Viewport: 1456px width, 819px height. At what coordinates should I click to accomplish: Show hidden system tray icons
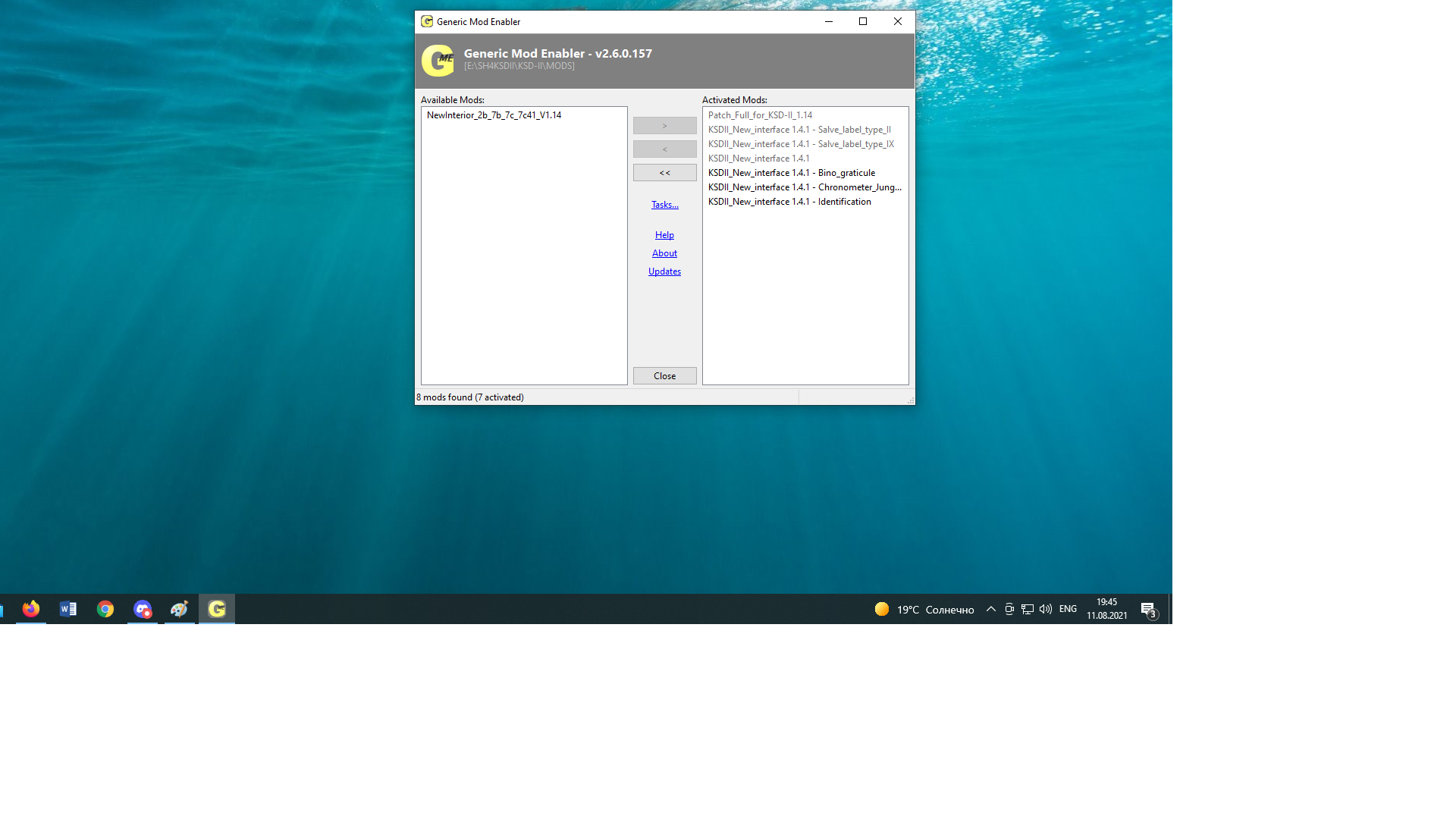(991, 609)
